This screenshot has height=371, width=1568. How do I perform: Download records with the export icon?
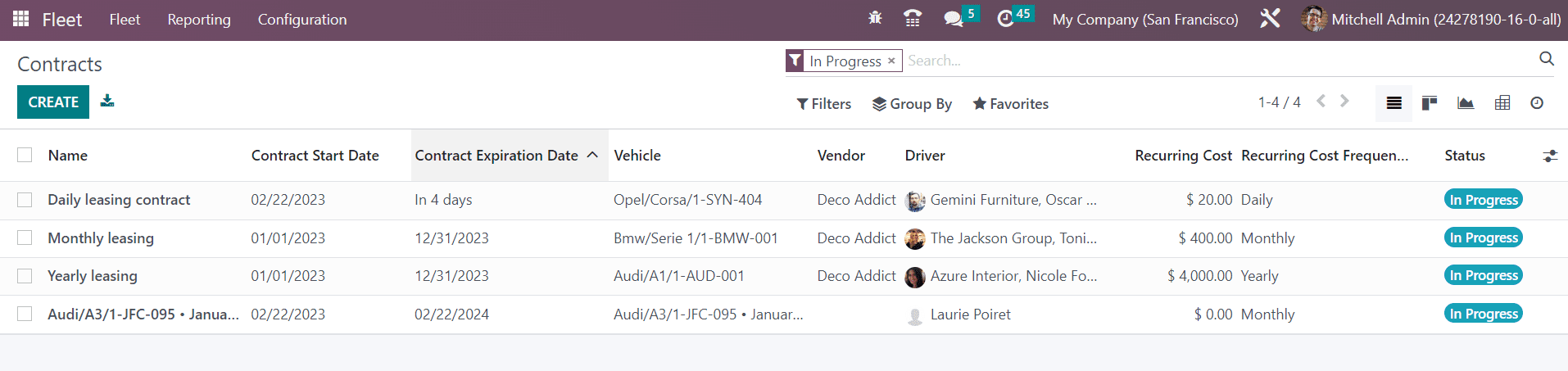tap(107, 101)
